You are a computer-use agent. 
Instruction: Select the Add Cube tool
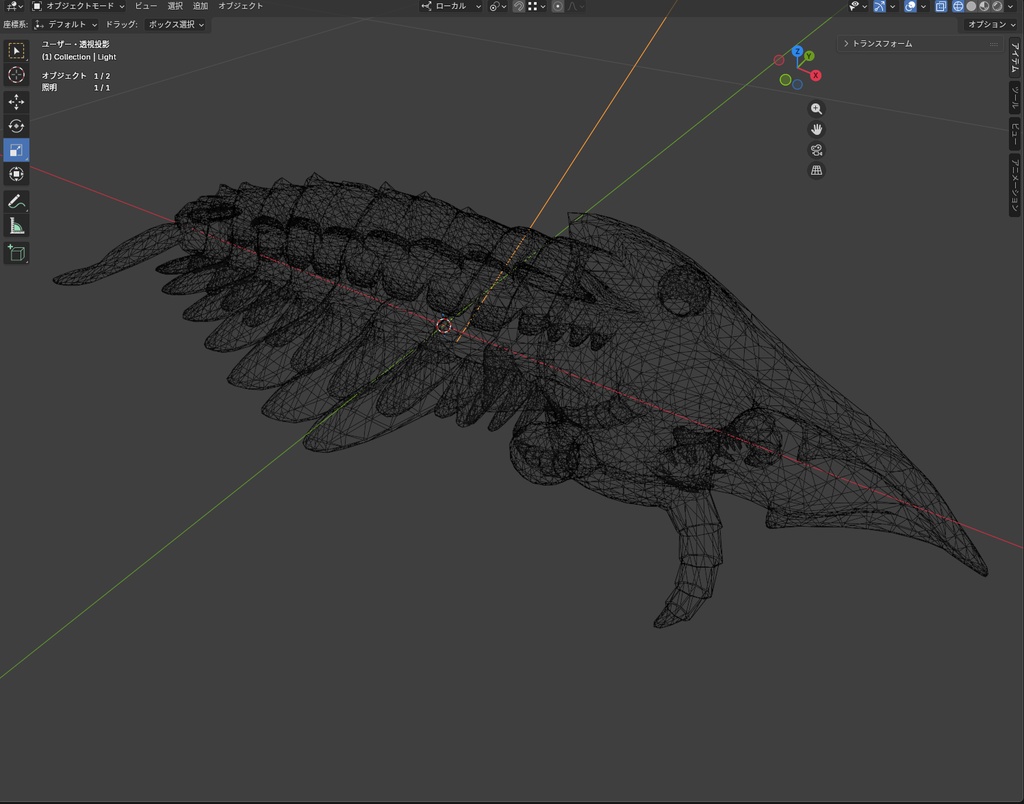16,253
